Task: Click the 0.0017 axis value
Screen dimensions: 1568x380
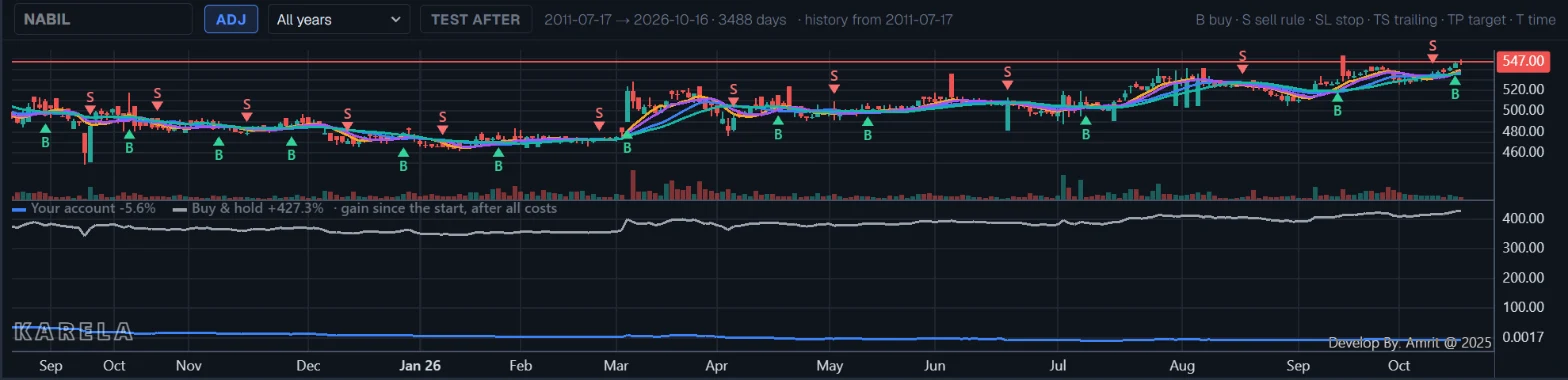Action: (x=1522, y=337)
